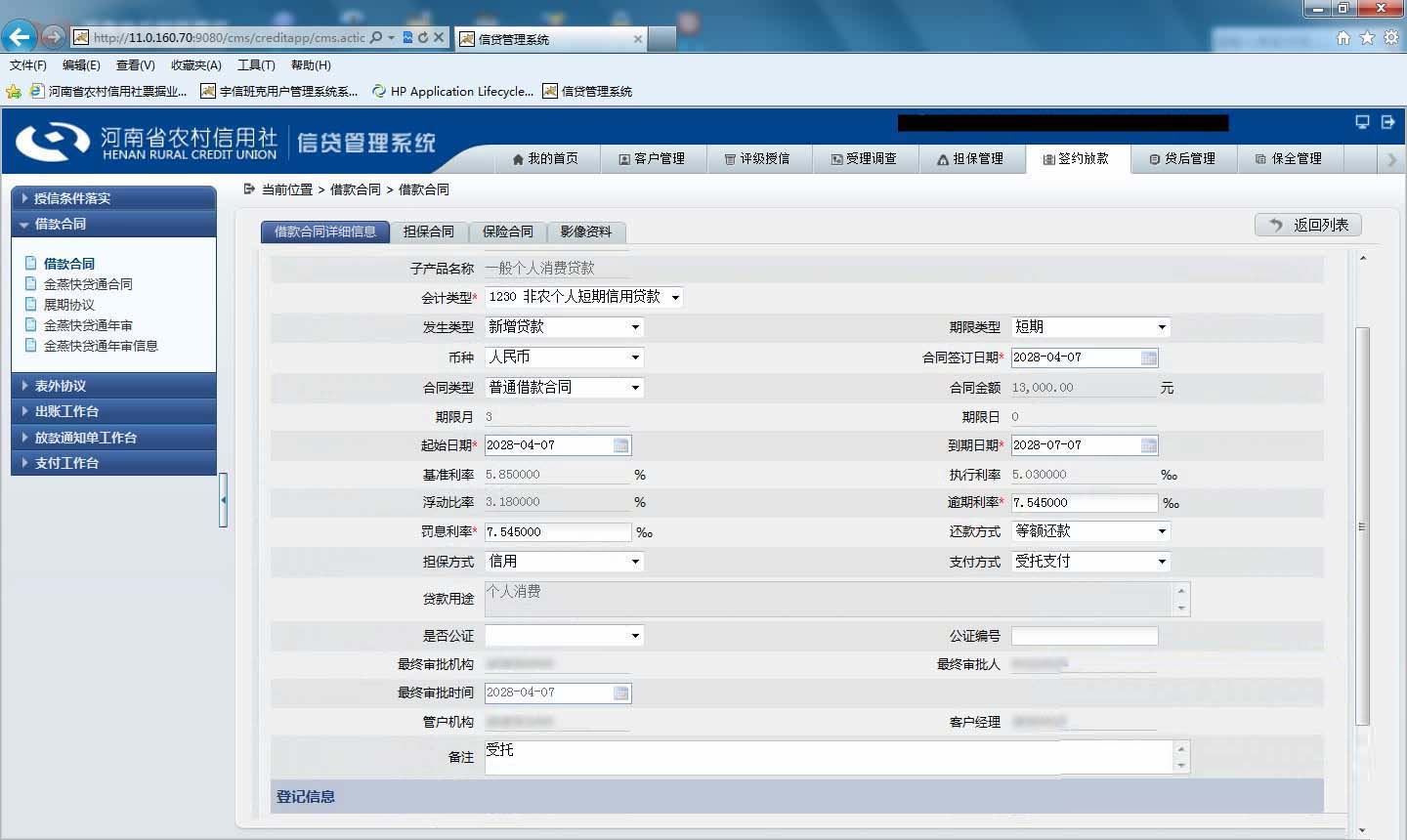Open 支付方式 dropdown
The width and height of the screenshot is (1407, 840).
[1090, 562]
